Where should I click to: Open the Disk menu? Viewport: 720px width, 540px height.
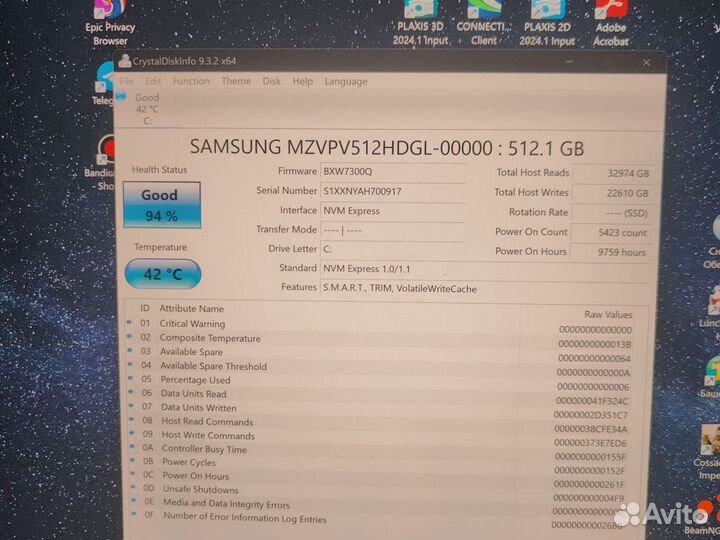[x=271, y=81]
